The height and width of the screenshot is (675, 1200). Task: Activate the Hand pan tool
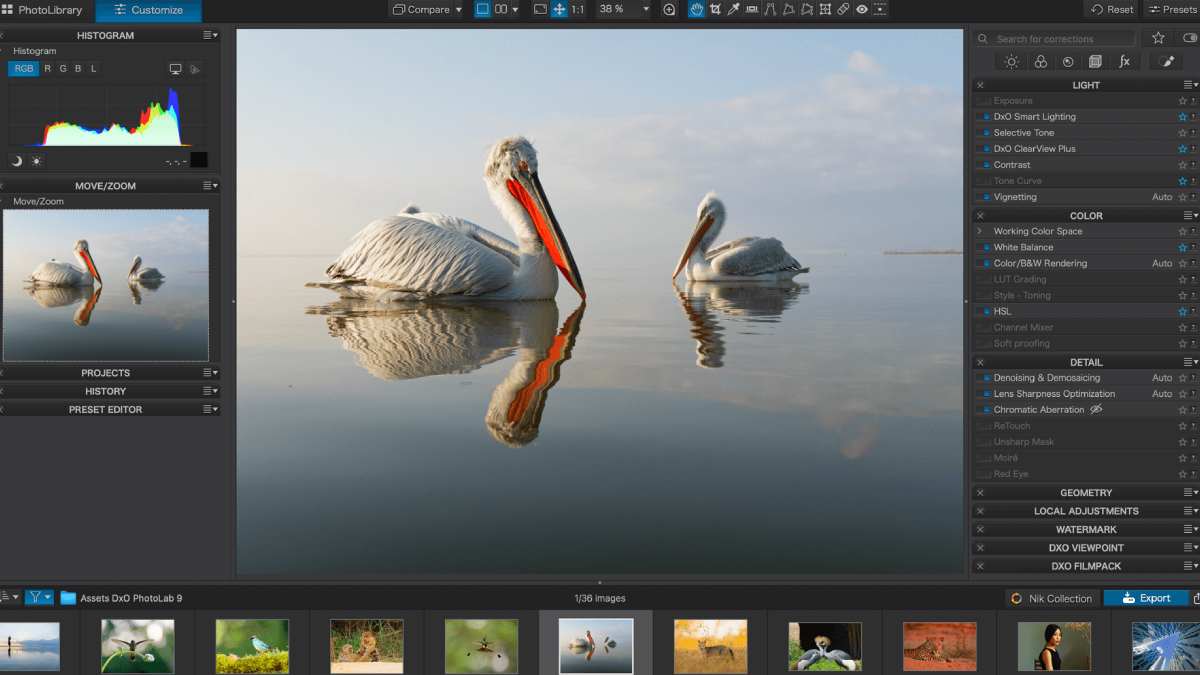696,10
